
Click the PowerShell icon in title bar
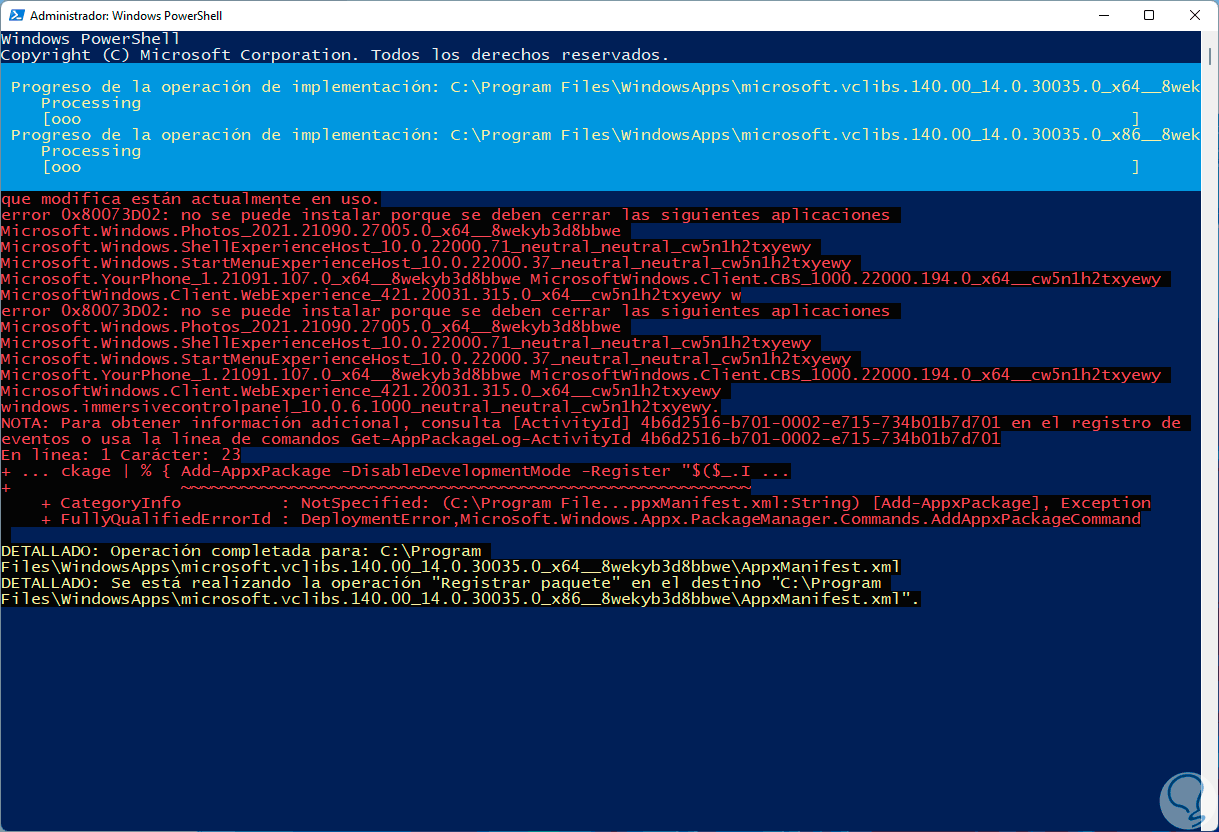point(16,16)
